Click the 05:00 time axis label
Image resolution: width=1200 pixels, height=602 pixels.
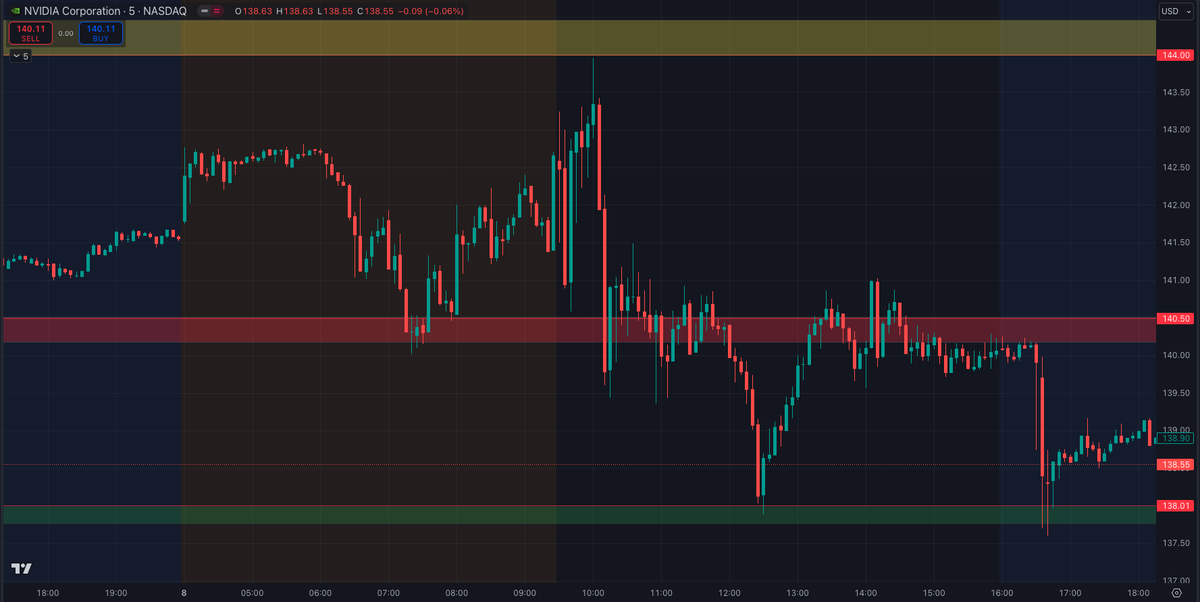[252, 592]
